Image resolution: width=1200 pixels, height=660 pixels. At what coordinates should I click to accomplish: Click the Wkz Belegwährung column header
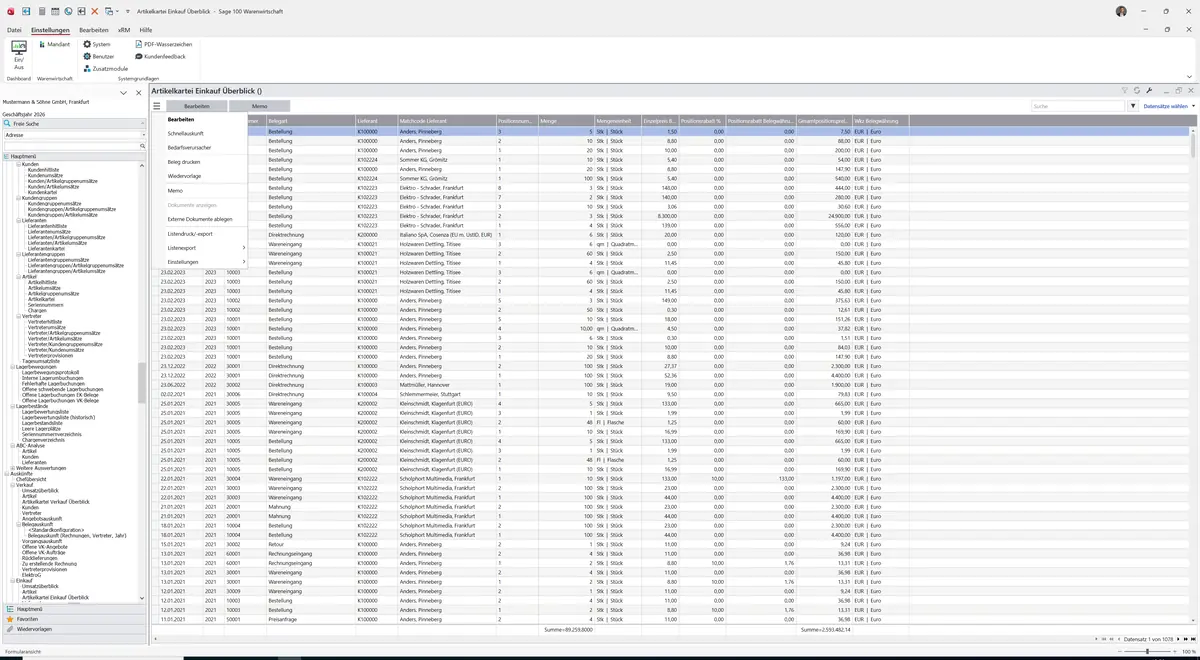[881, 121]
